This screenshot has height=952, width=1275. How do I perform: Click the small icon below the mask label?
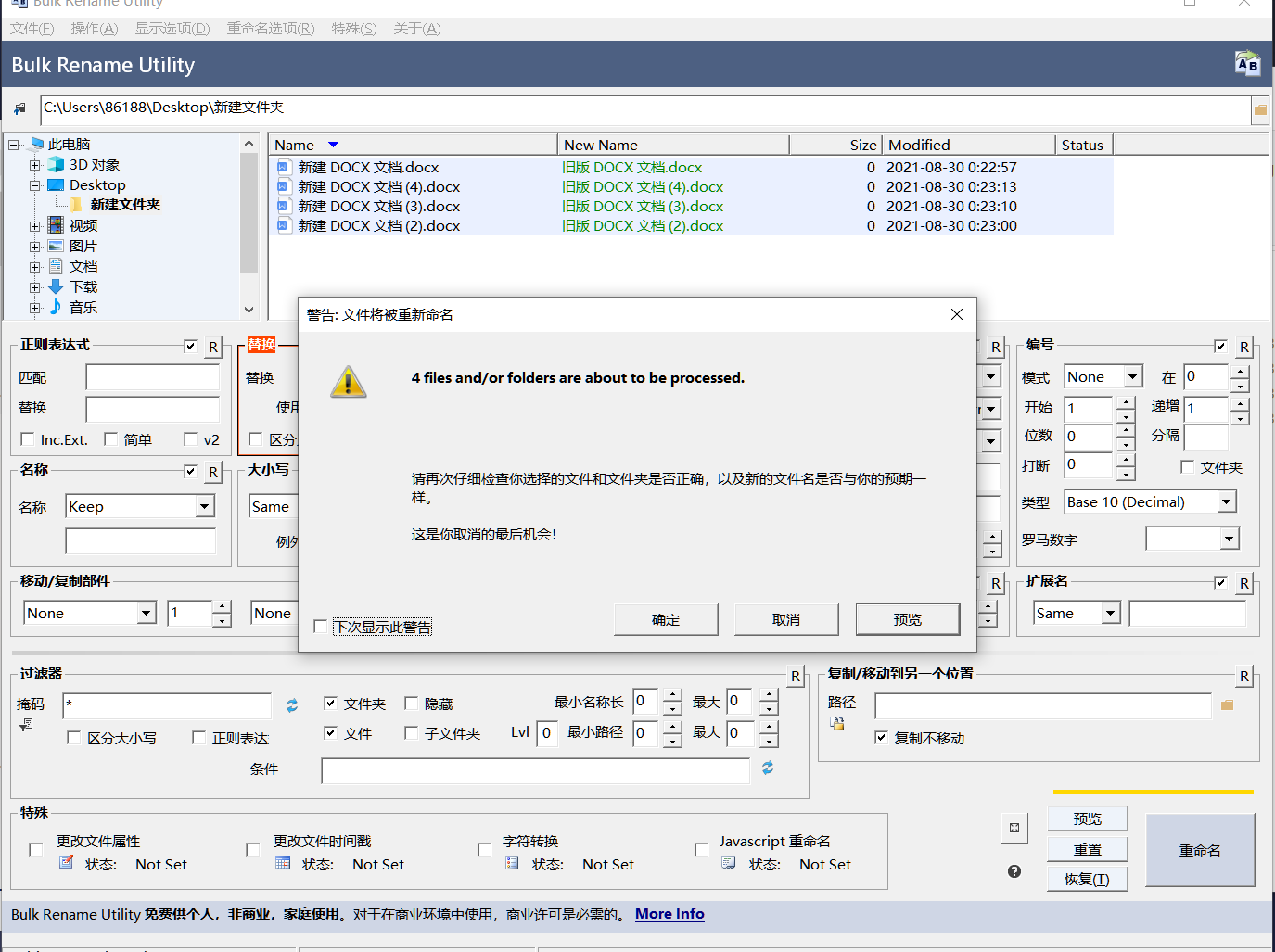26,724
